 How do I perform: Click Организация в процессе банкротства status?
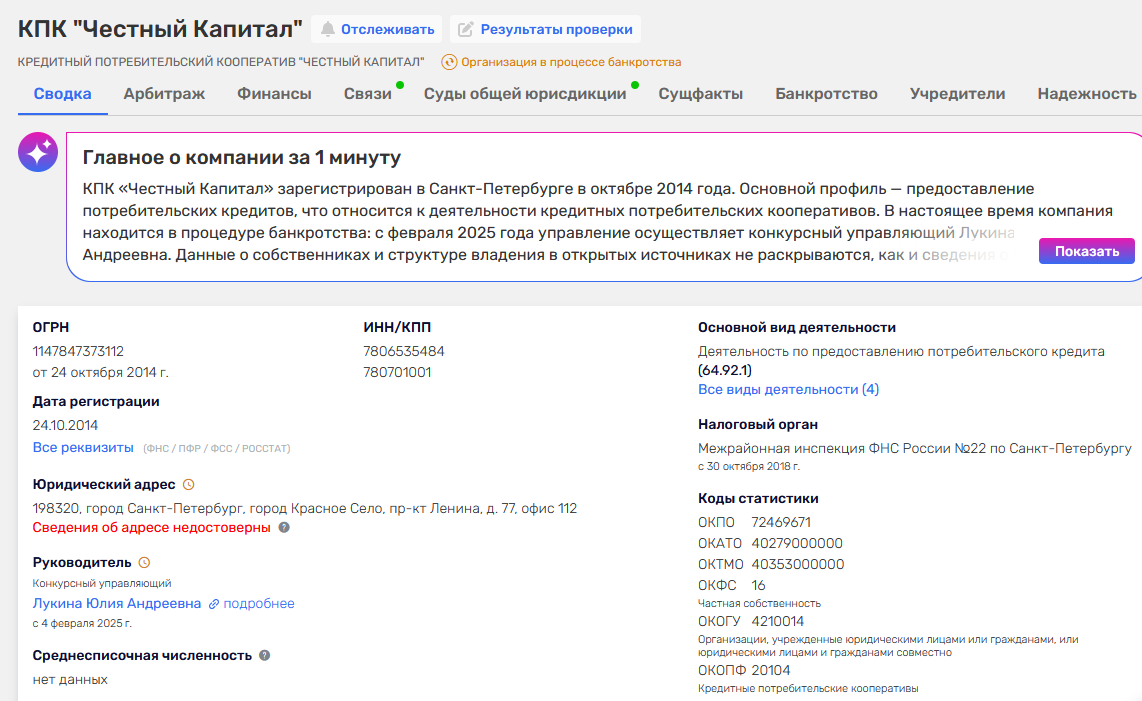(571, 62)
